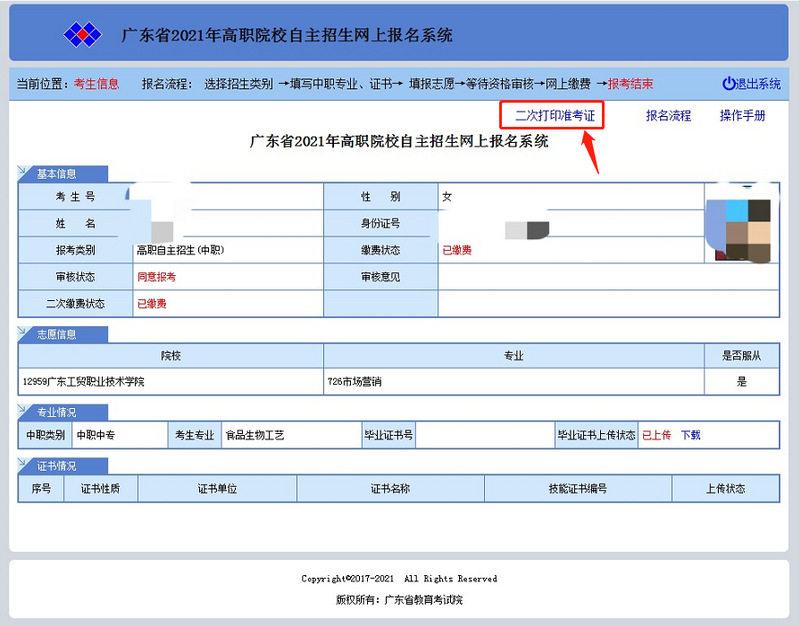This screenshot has width=799, height=626.
Task: Select the 报考结束 step in the process bar
Action: 631,84
